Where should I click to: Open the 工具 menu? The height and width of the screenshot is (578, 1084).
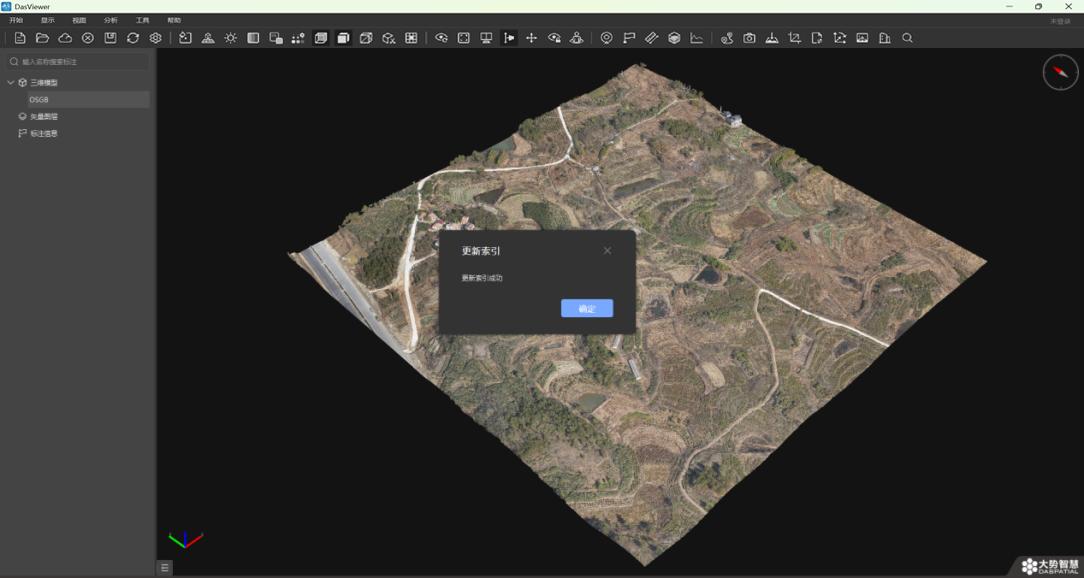click(142, 21)
